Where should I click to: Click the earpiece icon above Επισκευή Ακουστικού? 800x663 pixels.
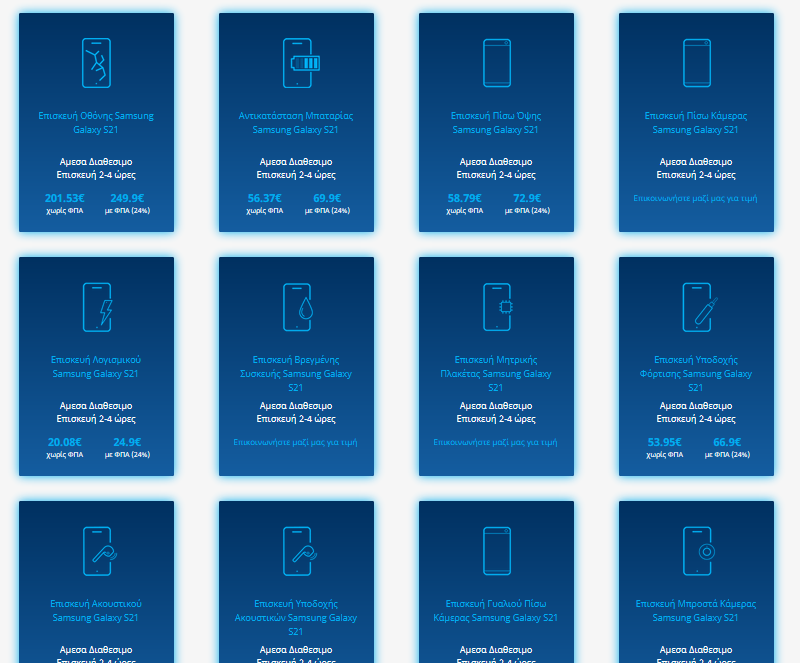click(x=99, y=551)
